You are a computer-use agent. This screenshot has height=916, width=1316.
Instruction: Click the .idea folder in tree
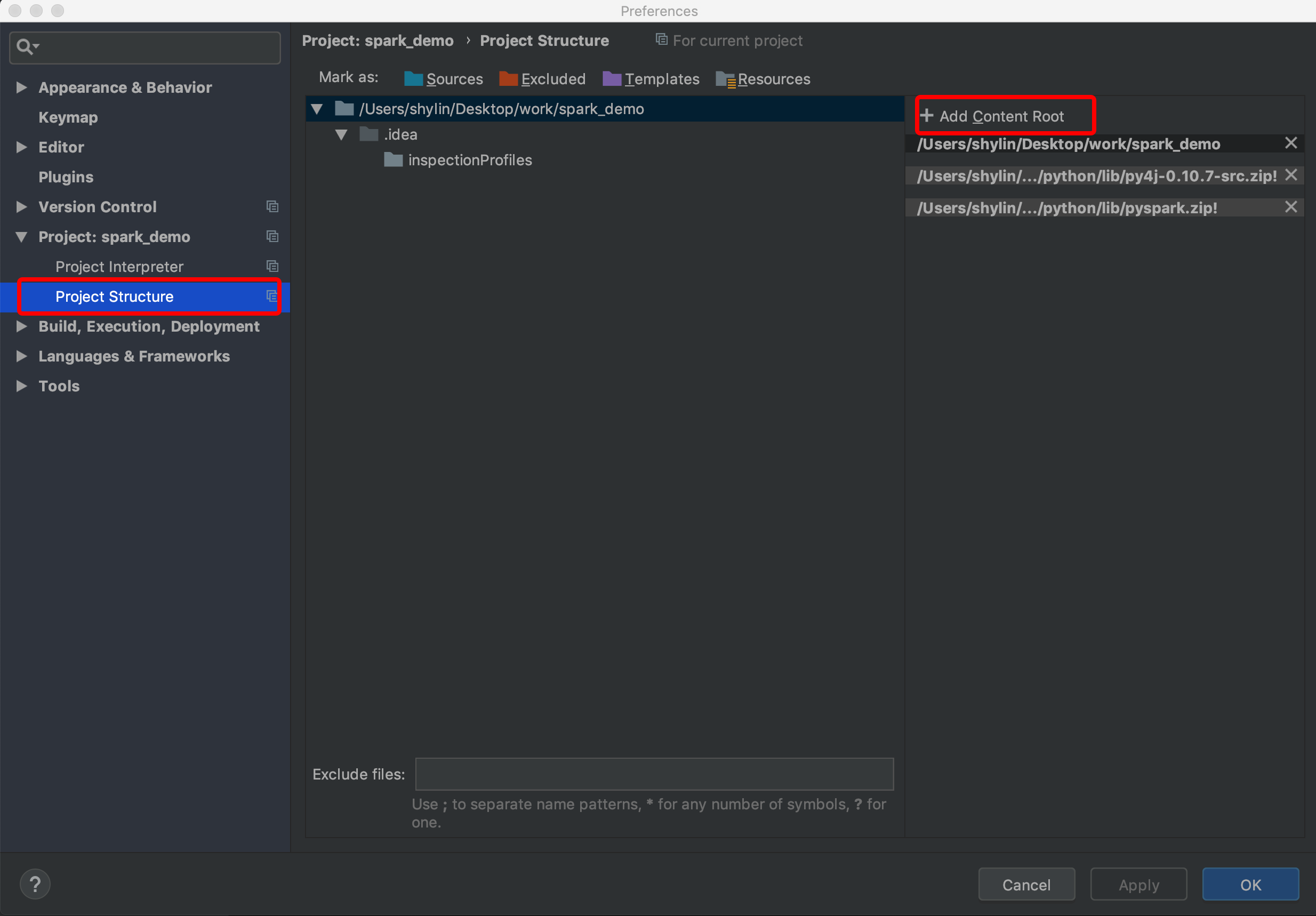point(400,135)
